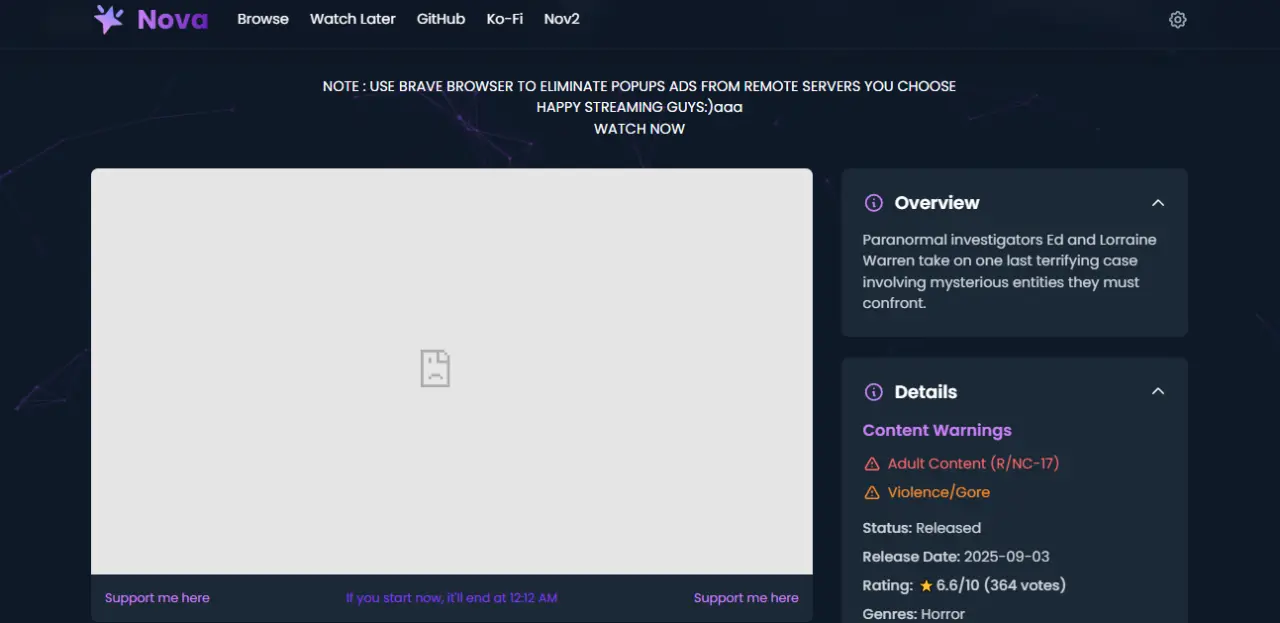Screen dimensions: 1280x623
Task: Click the left 'Support me here' link
Action: point(157,598)
